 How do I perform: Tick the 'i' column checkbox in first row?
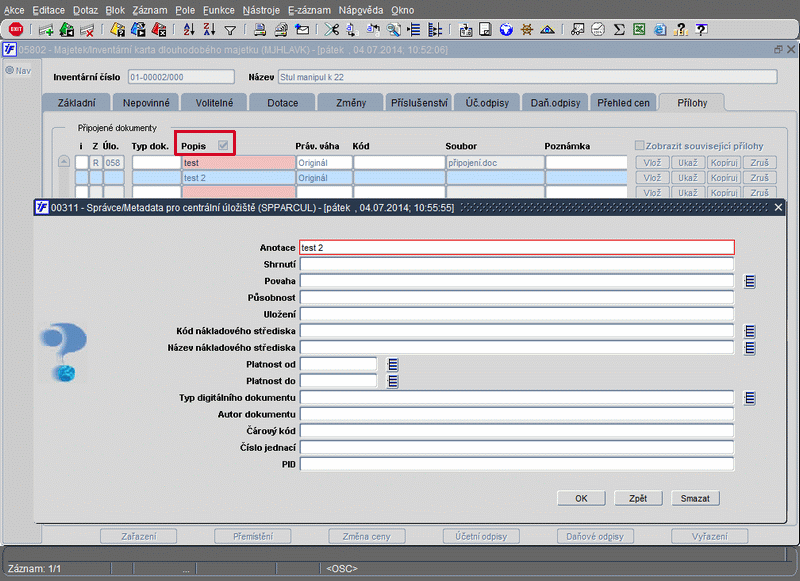[x=81, y=162]
